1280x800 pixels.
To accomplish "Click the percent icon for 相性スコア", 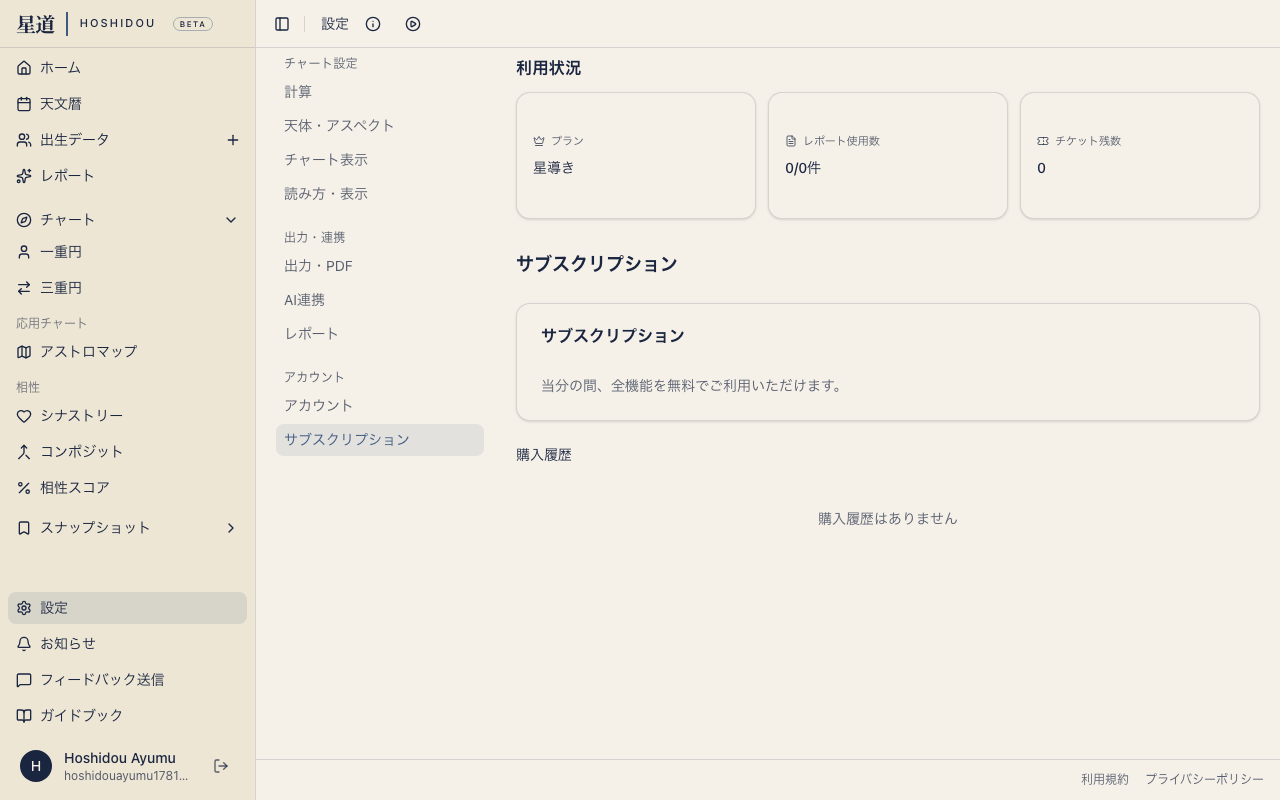I will [x=24, y=488].
